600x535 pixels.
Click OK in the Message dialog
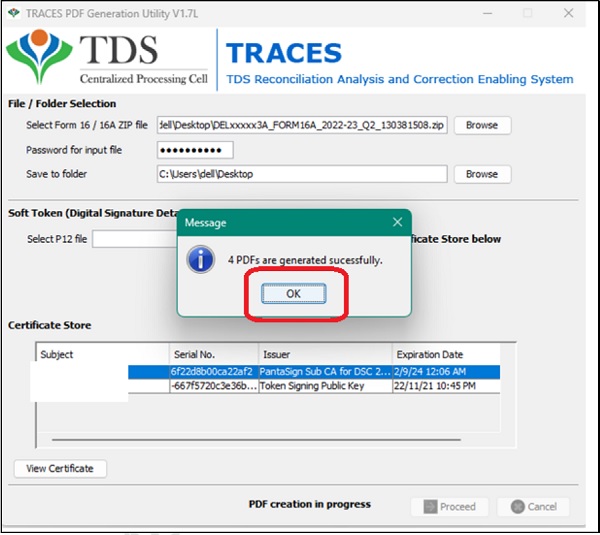pos(293,294)
